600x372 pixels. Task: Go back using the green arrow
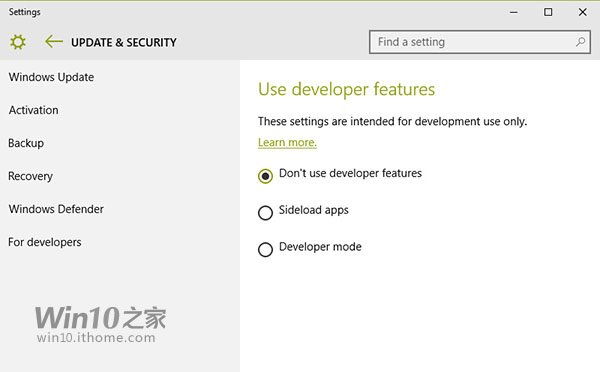point(54,41)
